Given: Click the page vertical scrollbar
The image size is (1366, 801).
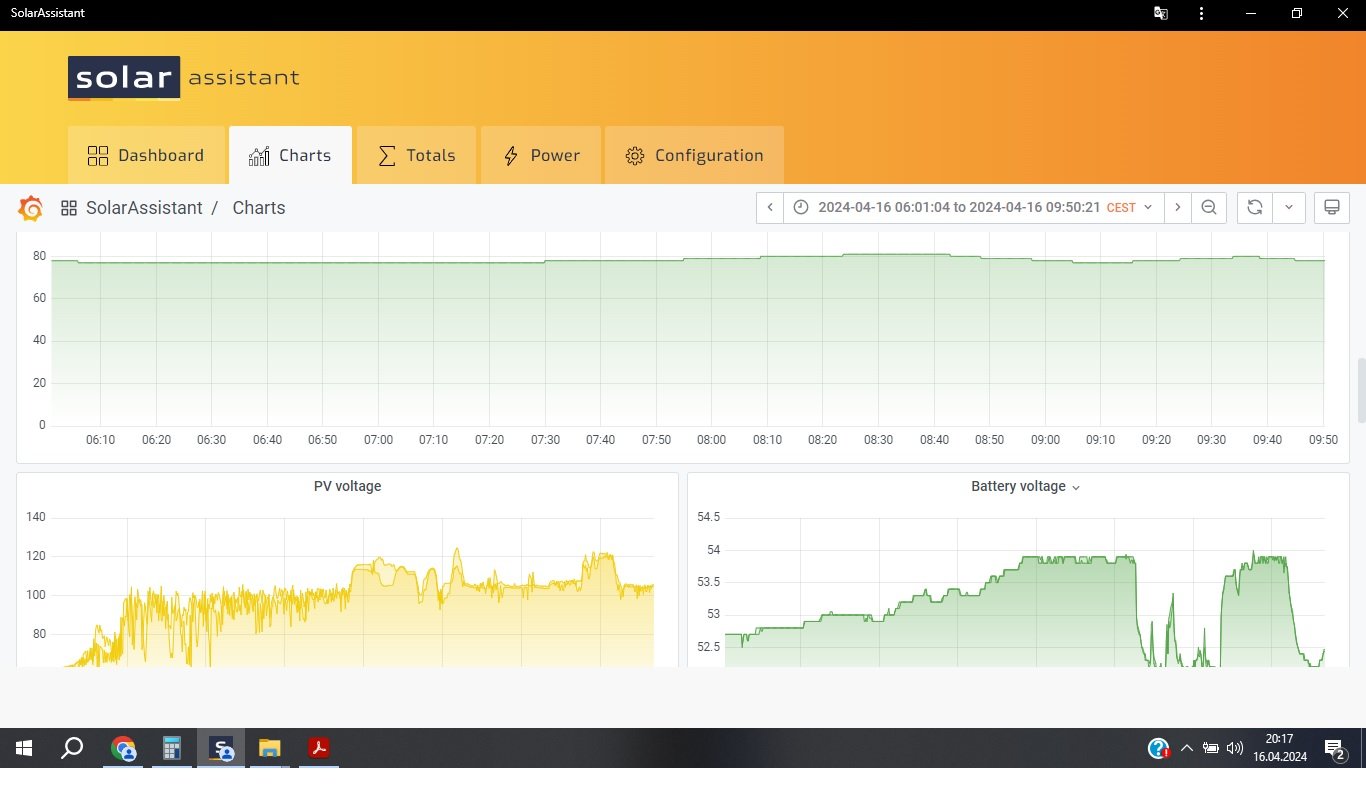Looking at the screenshot, I should coord(1360,390).
